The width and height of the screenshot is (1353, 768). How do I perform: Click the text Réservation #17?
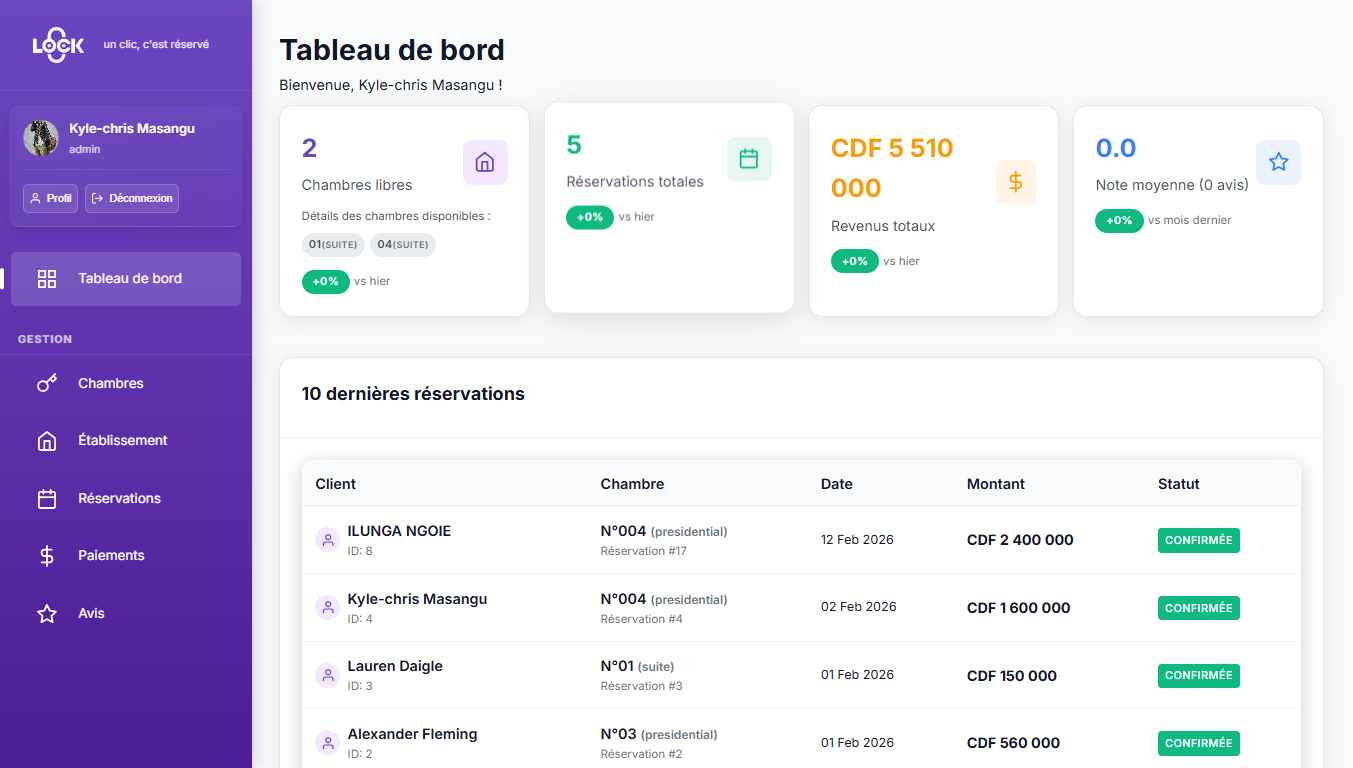coord(644,551)
